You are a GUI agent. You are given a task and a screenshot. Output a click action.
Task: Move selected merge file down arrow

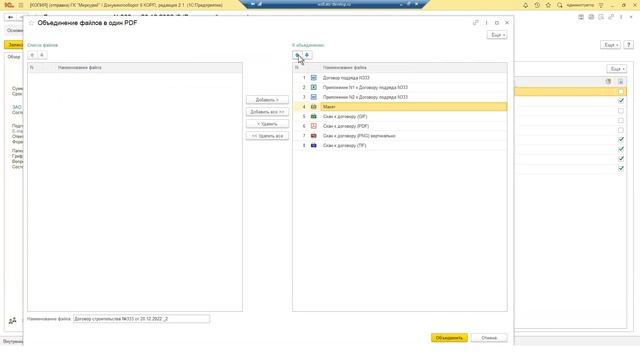click(x=307, y=55)
